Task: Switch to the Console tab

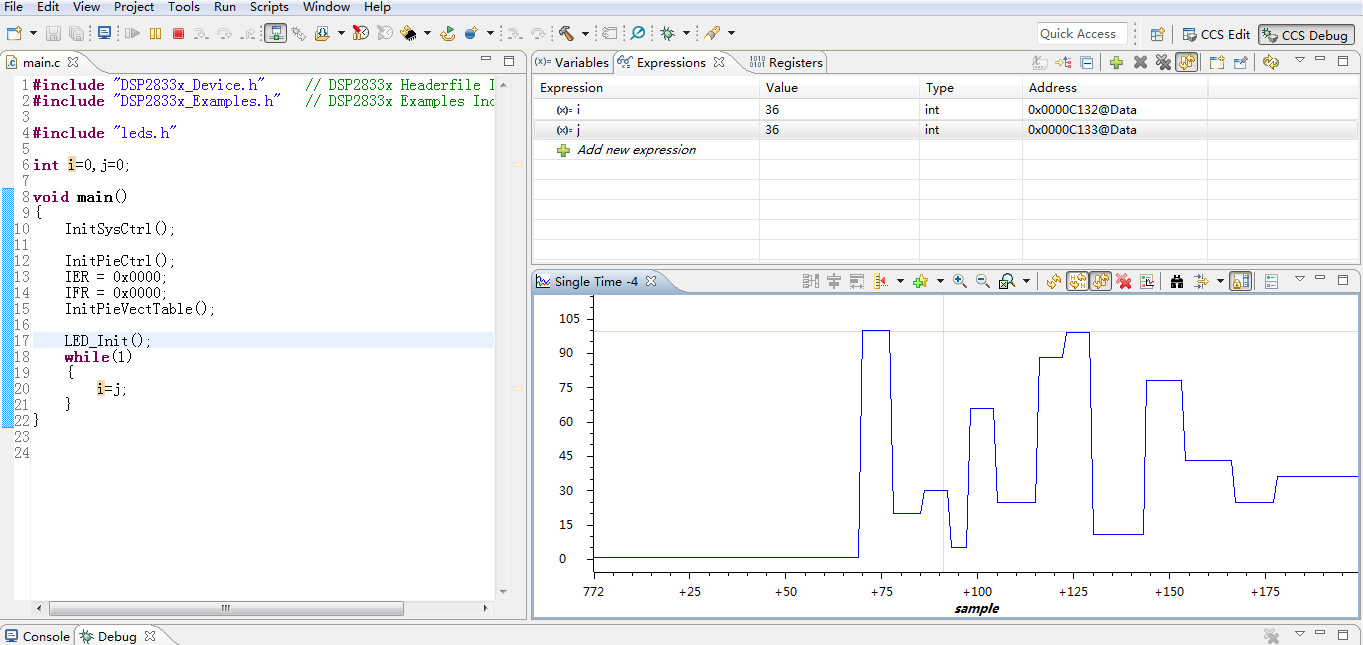Action: pyautogui.click(x=37, y=636)
